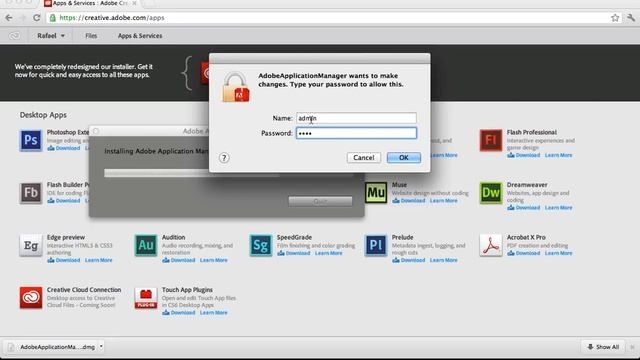This screenshot has width=640, height=360.
Task: Click Learn More under Edge preview
Action: tap(99, 260)
